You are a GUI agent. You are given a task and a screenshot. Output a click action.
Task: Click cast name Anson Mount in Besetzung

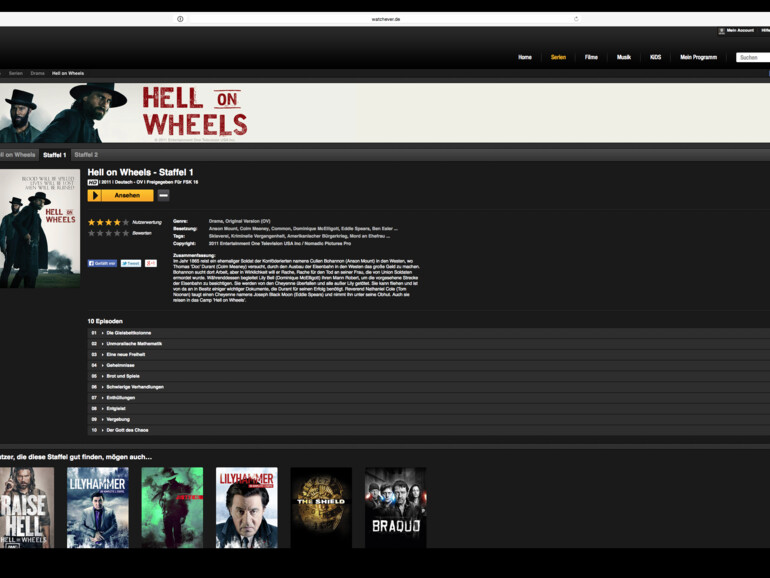(223, 228)
